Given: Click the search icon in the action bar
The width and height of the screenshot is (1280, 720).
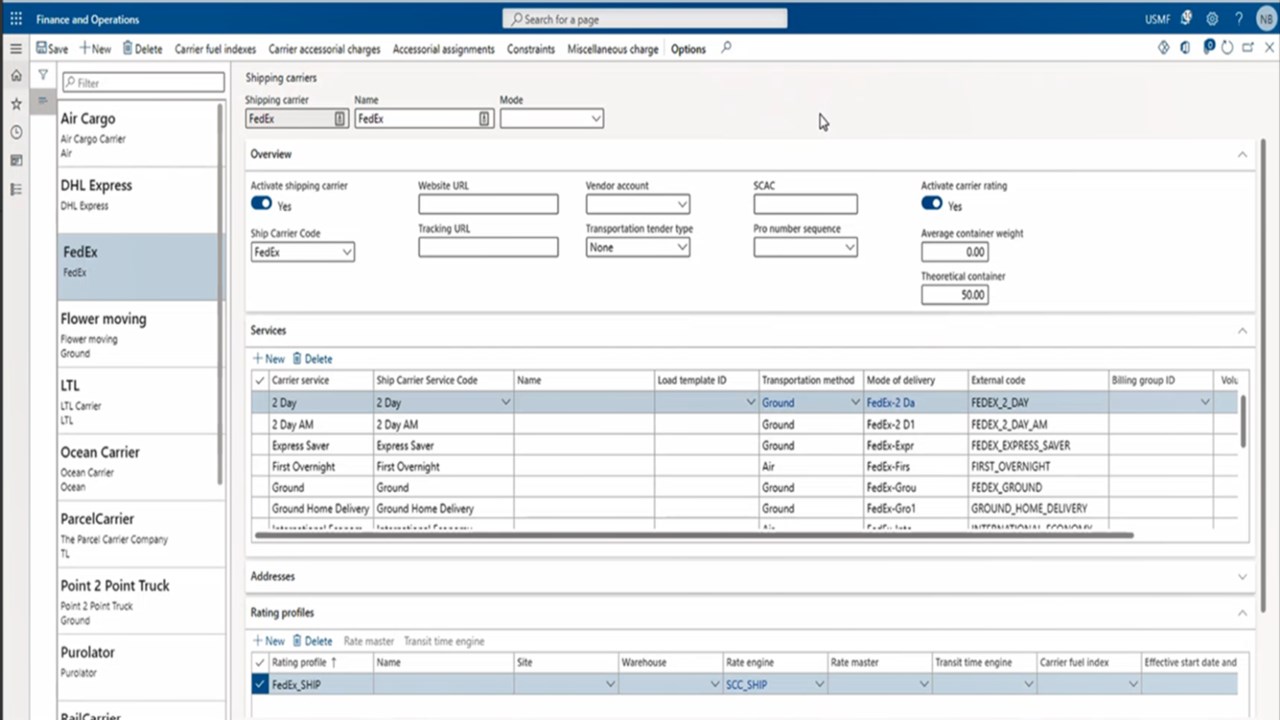Looking at the screenshot, I should click(x=726, y=47).
